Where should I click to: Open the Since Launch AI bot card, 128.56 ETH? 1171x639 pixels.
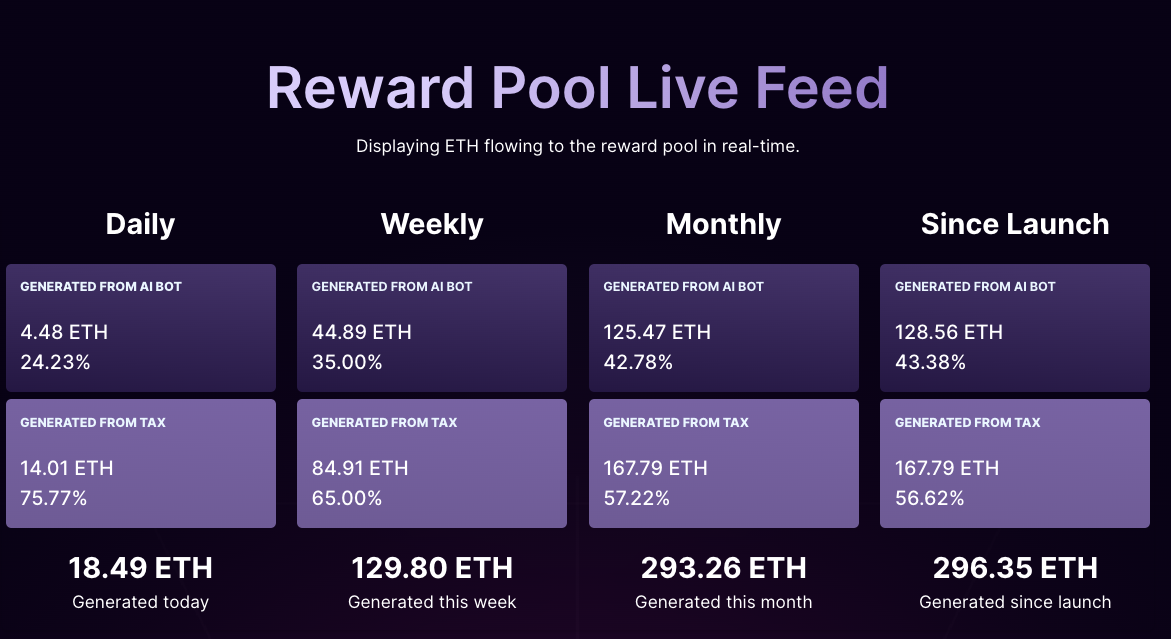point(1015,328)
